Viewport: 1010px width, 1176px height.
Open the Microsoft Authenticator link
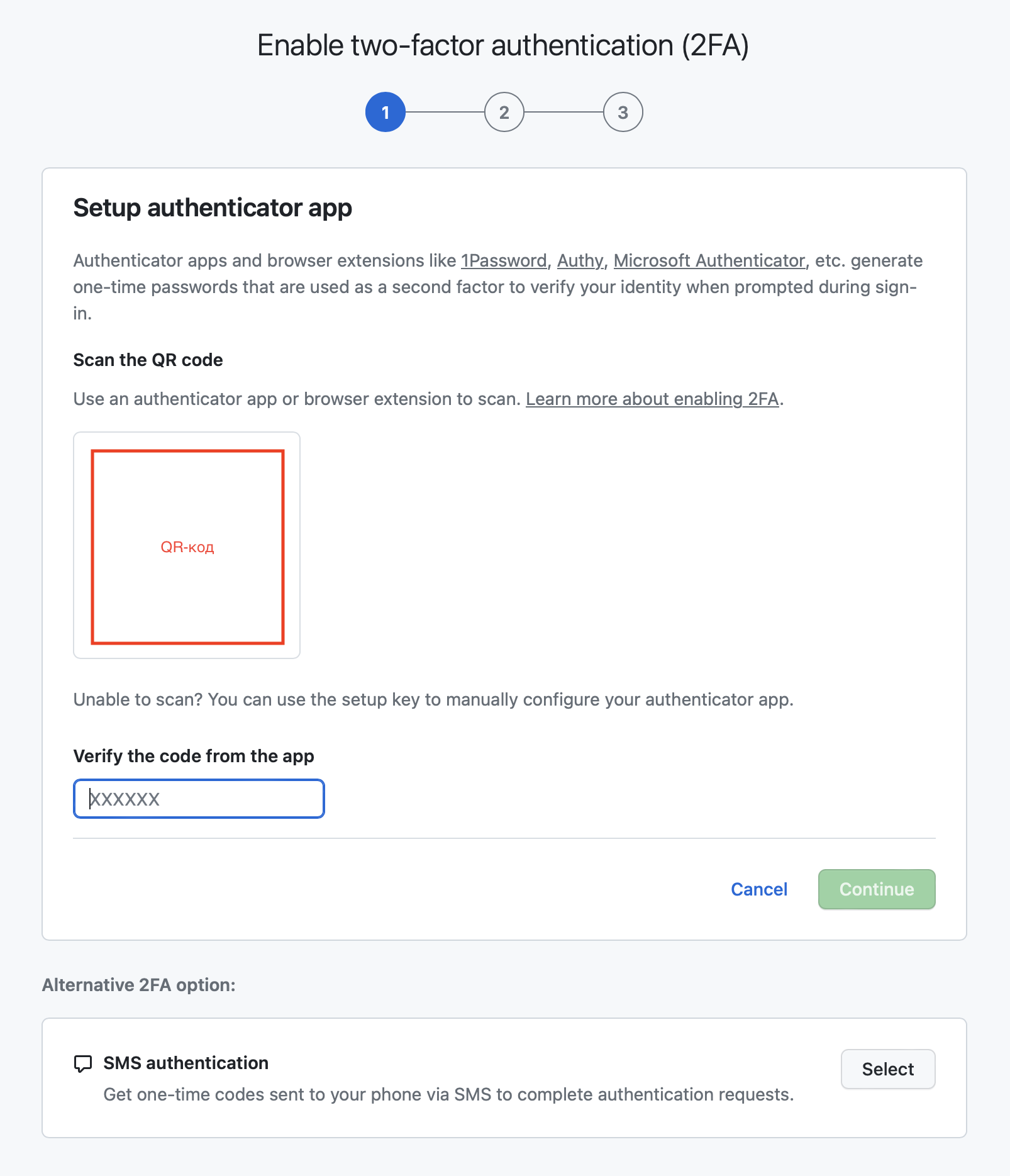click(709, 260)
